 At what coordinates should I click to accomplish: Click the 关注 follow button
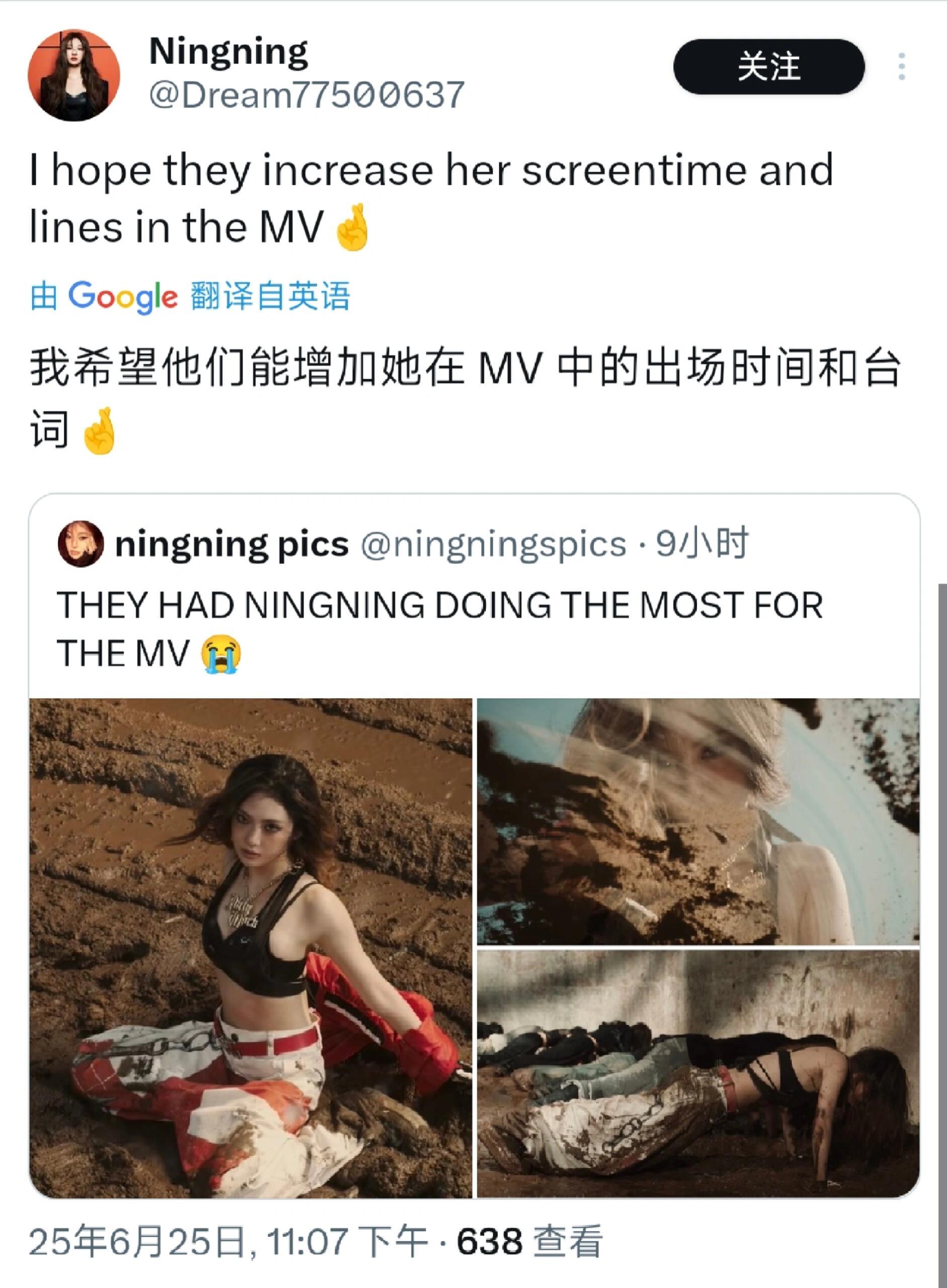click(768, 66)
